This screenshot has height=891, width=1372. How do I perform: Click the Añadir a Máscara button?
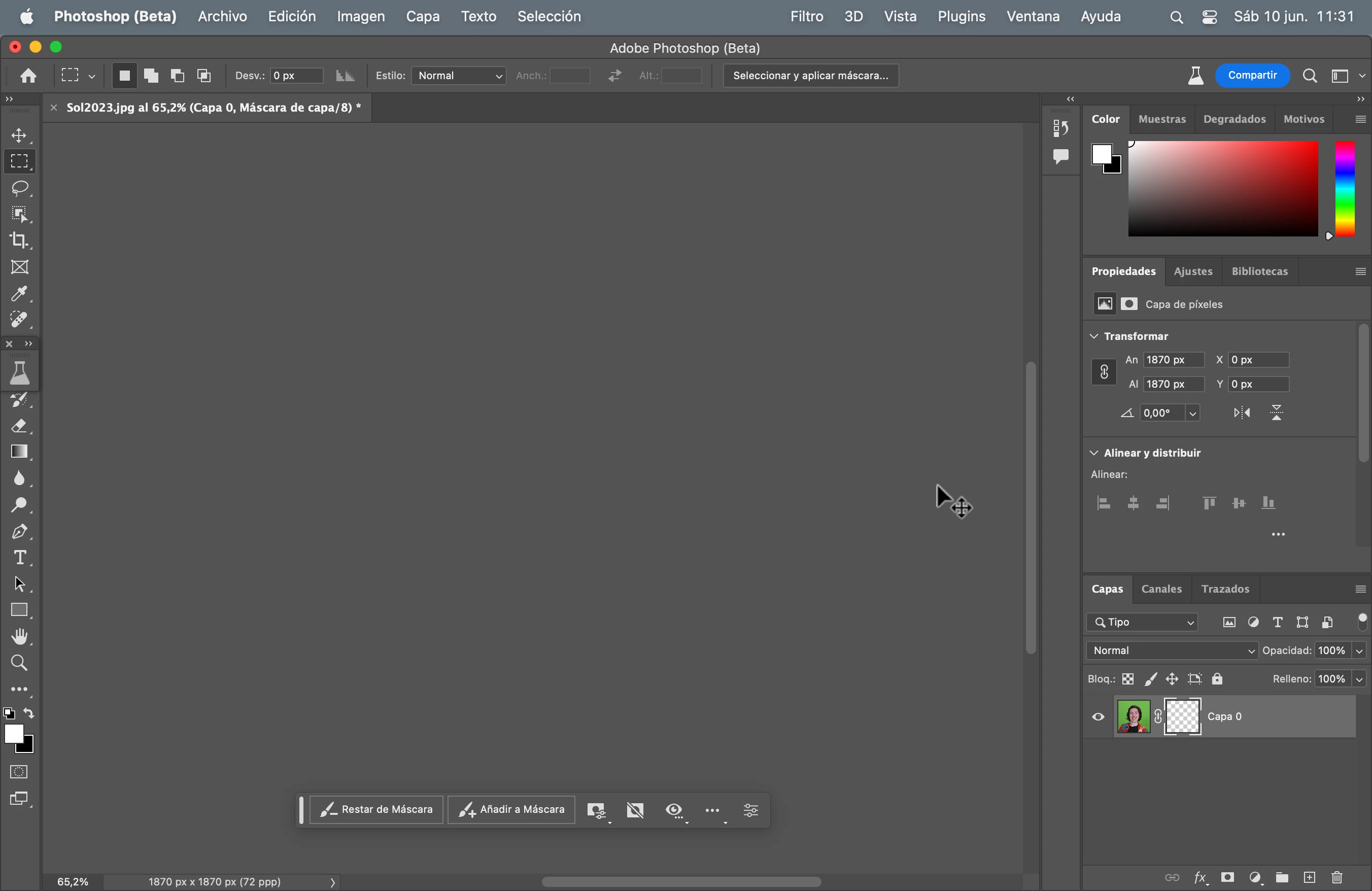(511, 810)
